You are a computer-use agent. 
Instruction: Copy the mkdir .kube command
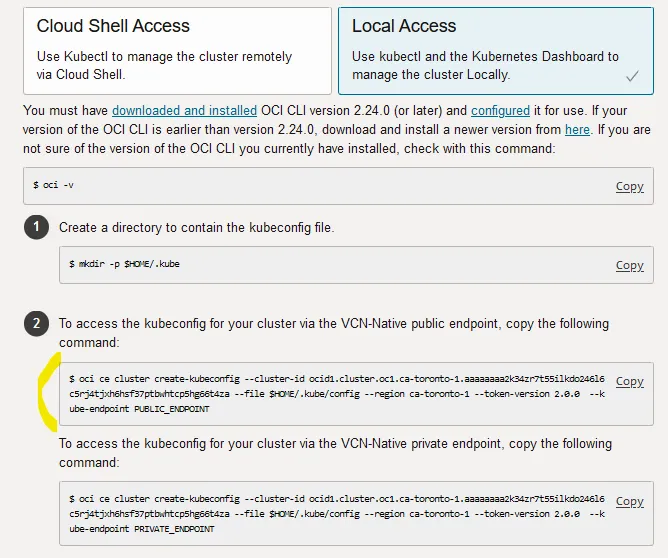[629, 265]
